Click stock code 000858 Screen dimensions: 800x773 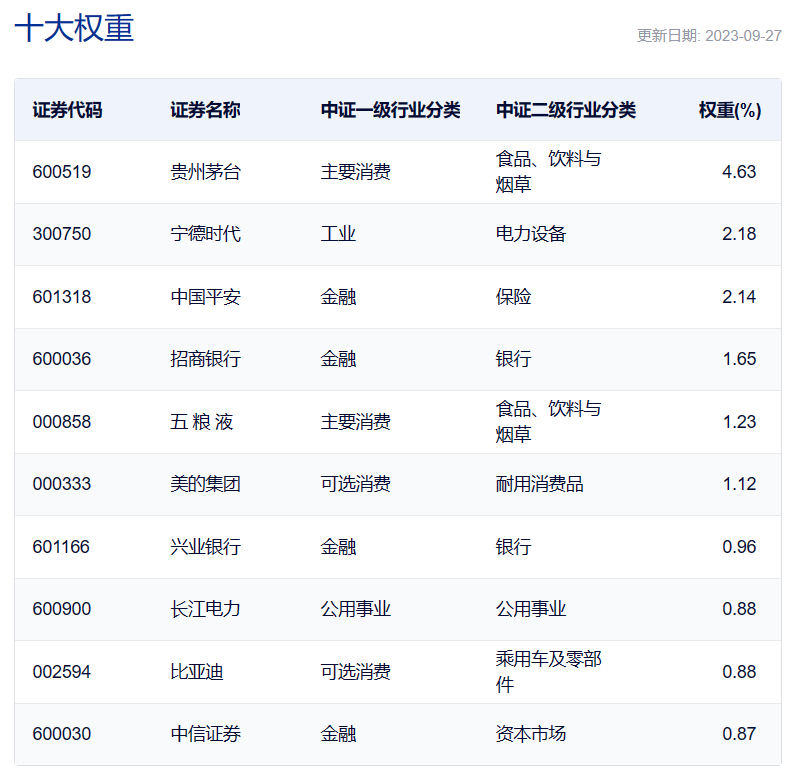61,422
